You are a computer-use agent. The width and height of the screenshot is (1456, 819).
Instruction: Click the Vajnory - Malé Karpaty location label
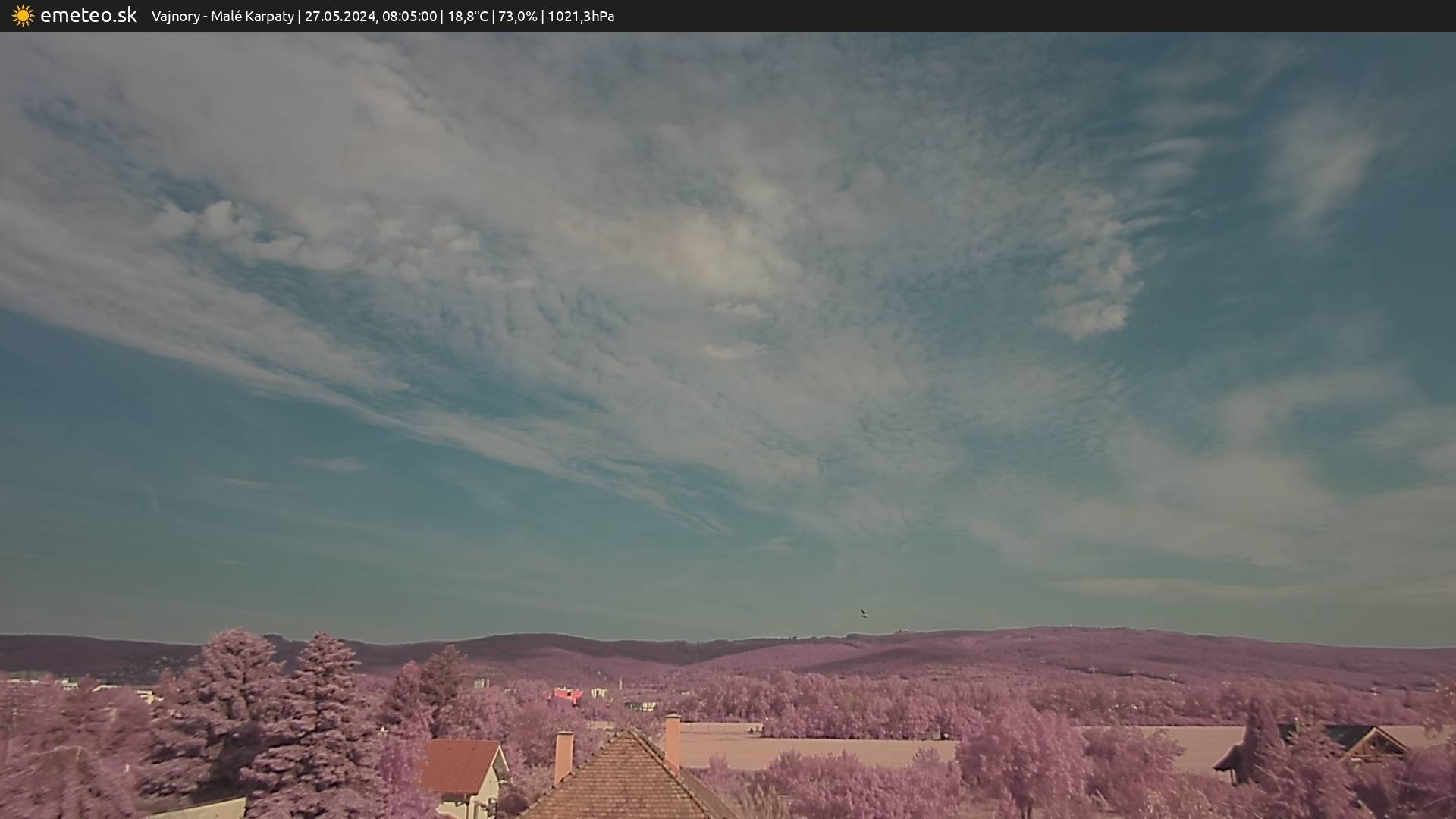pos(222,16)
